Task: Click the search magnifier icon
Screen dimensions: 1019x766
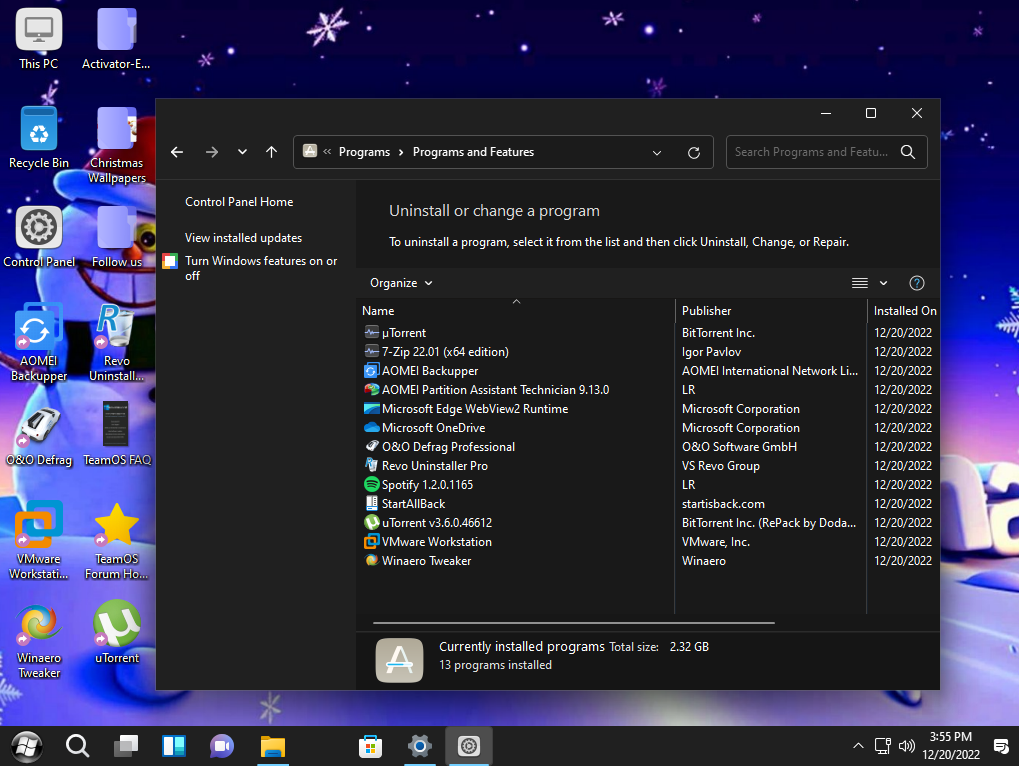Action: tap(907, 152)
